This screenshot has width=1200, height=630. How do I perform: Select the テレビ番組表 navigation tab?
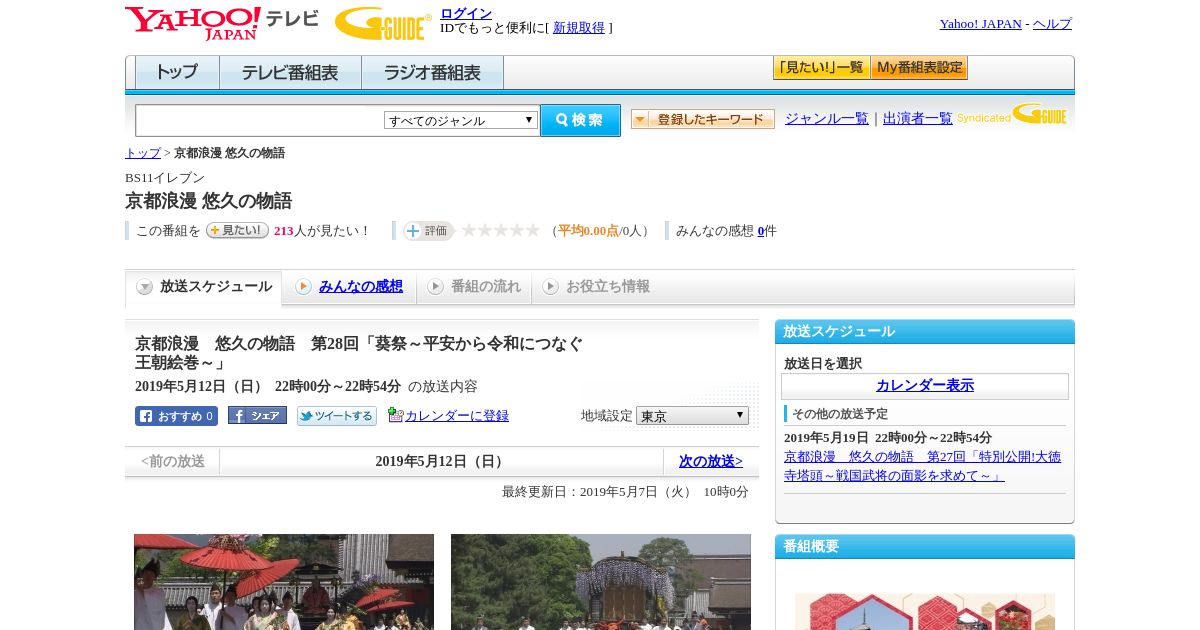point(290,73)
